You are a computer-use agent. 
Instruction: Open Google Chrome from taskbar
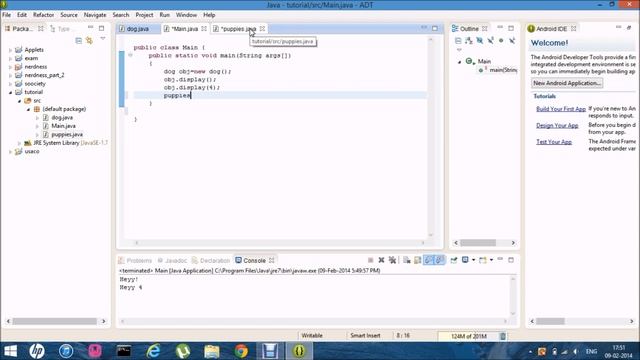(241, 351)
